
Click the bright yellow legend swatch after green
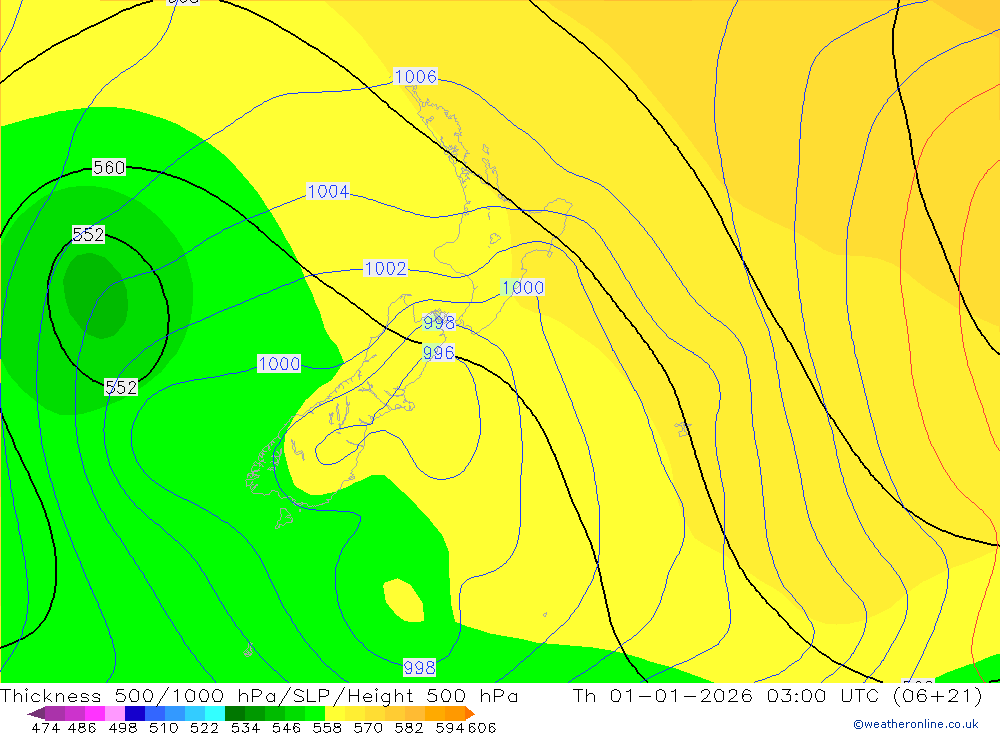(x=335, y=713)
